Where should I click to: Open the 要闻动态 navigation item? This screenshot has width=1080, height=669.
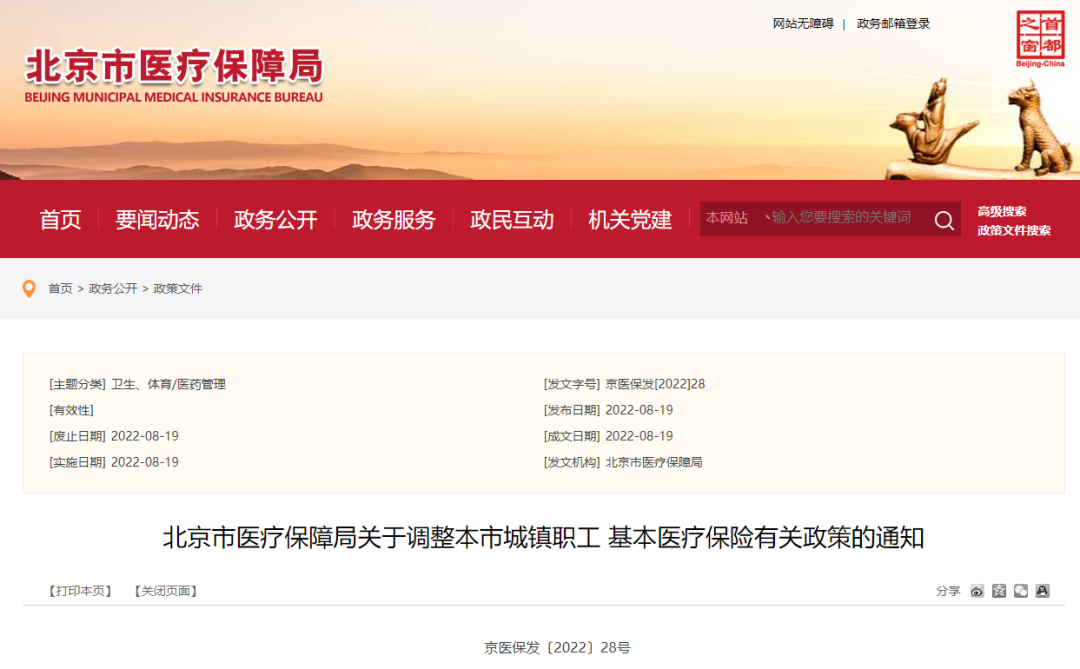click(x=157, y=219)
